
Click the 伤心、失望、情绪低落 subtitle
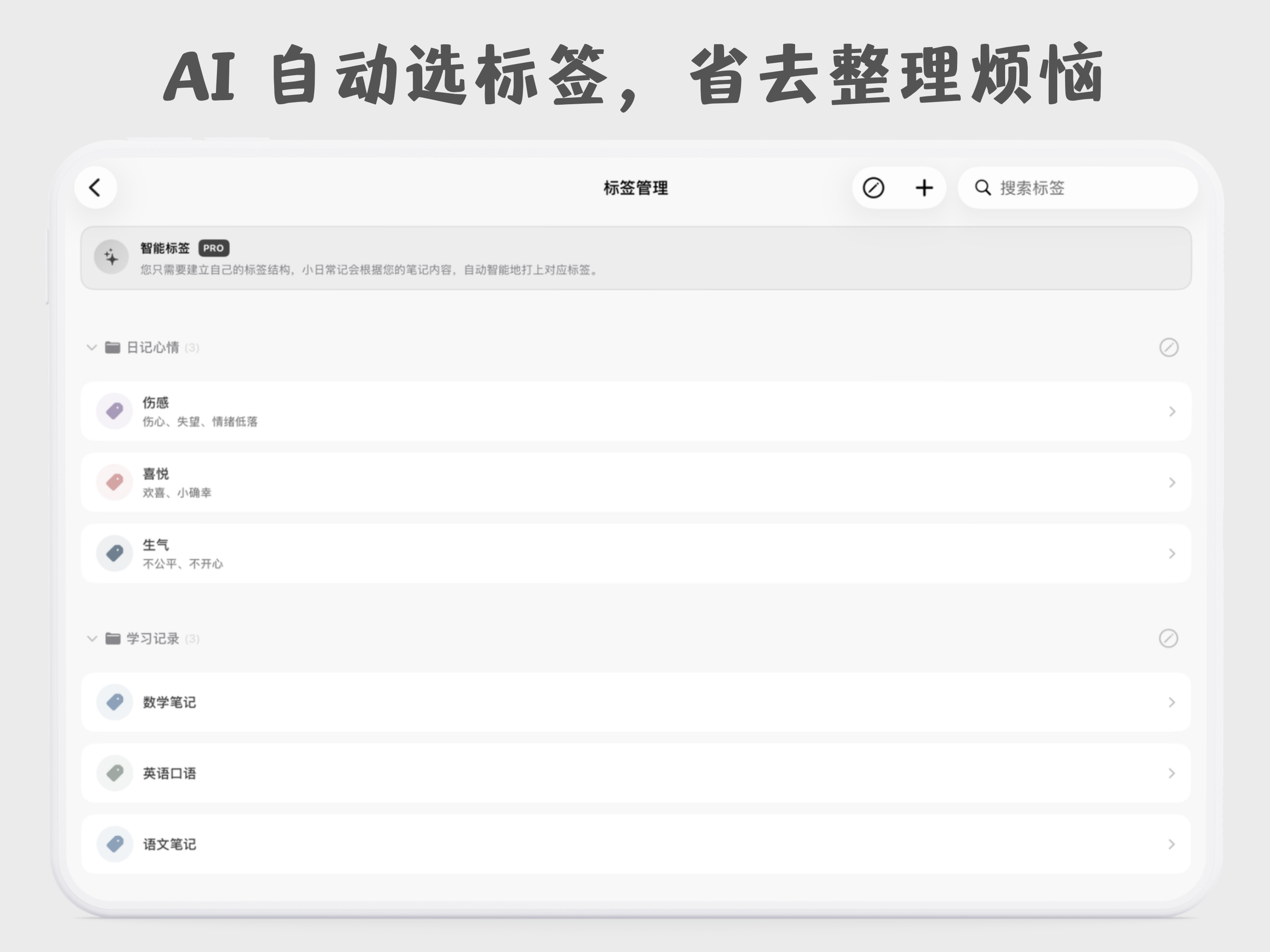(x=200, y=422)
